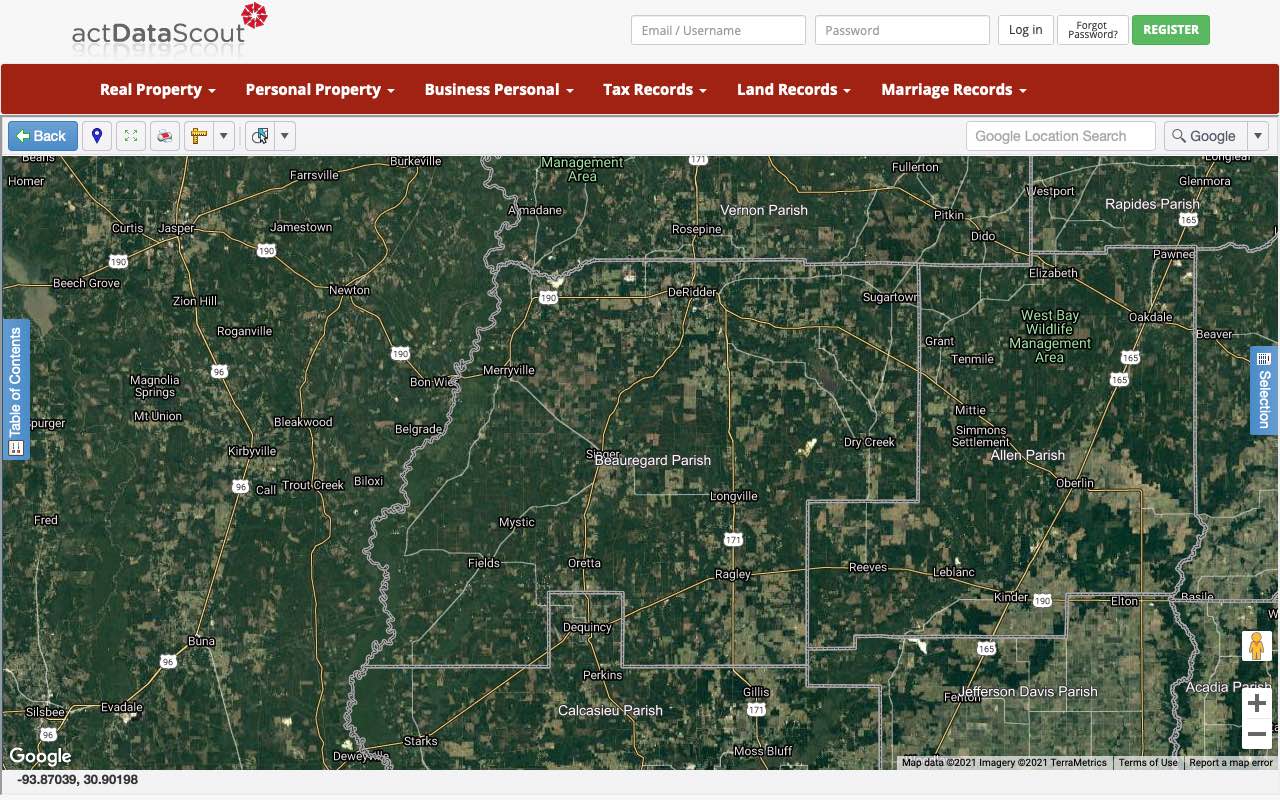Click the Starks town label
The height and width of the screenshot is (800, 1280).
point(421,741)
